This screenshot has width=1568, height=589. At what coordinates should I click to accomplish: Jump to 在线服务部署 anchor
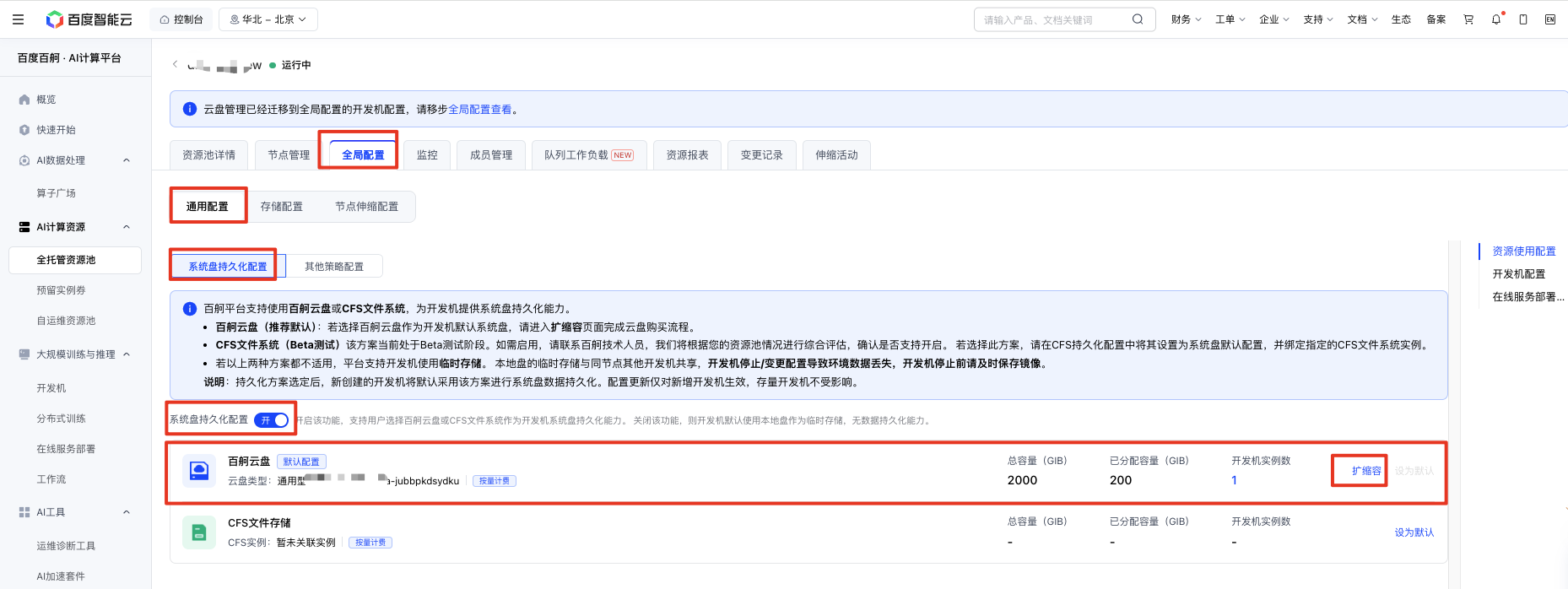click(1528, 297)
